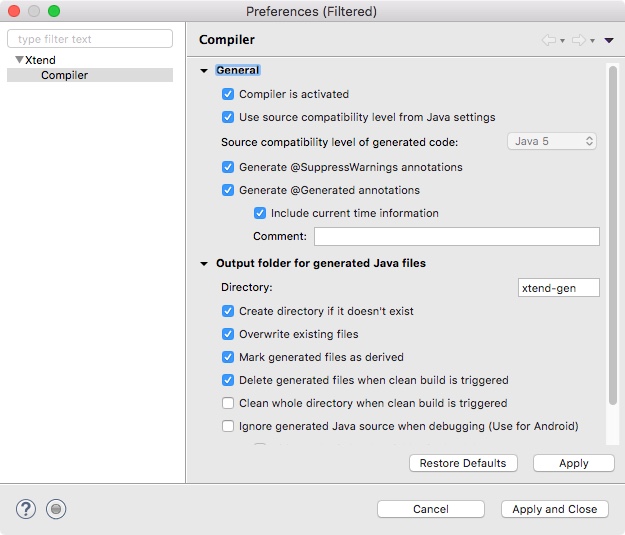
Task: Open the back history dropdown arrow
Action: pos(562,41)
